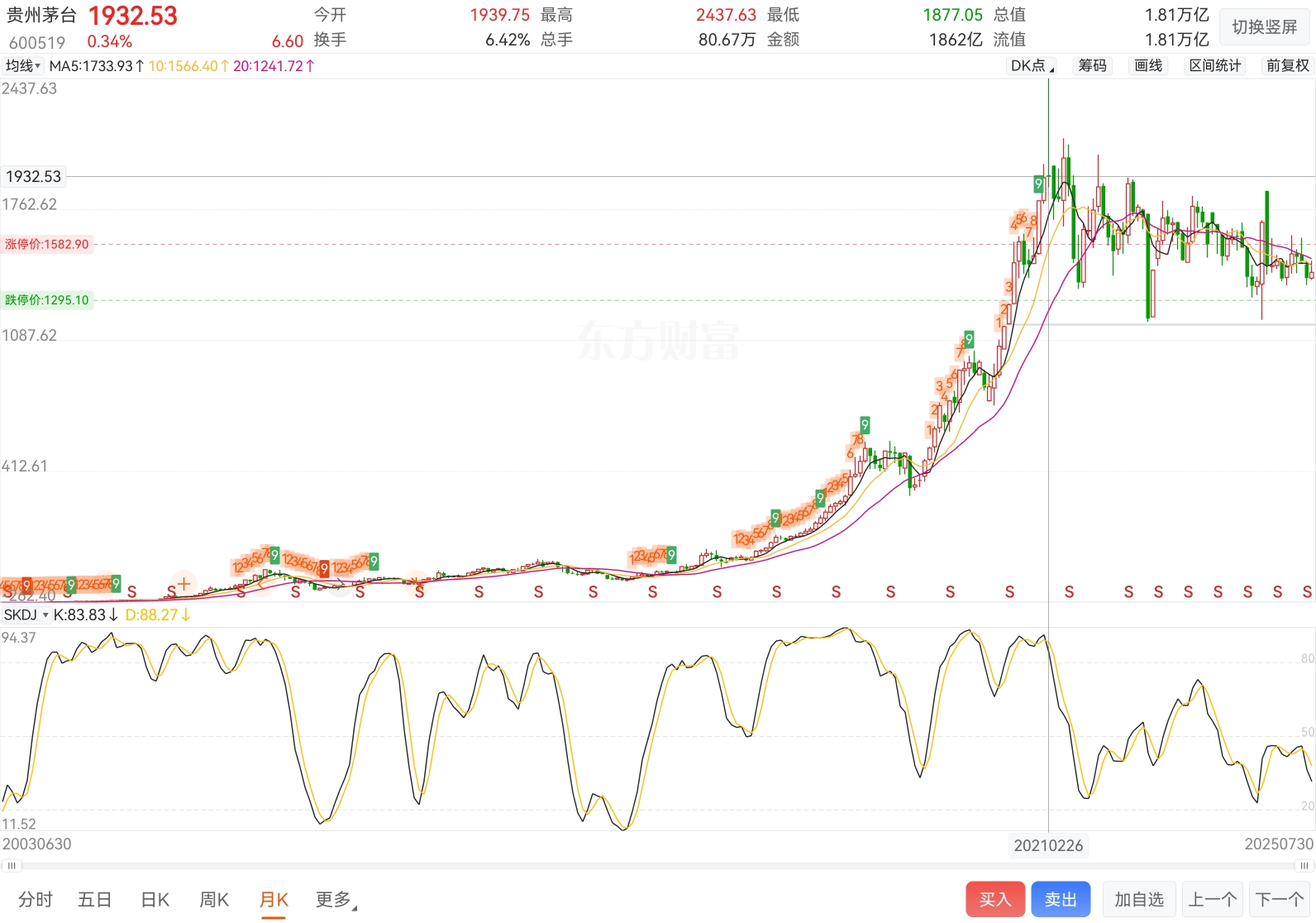The width and height of the screenshot is (1316, 923).
Task: Click the 换手 value 6.42%
Action: coord(508,40)
